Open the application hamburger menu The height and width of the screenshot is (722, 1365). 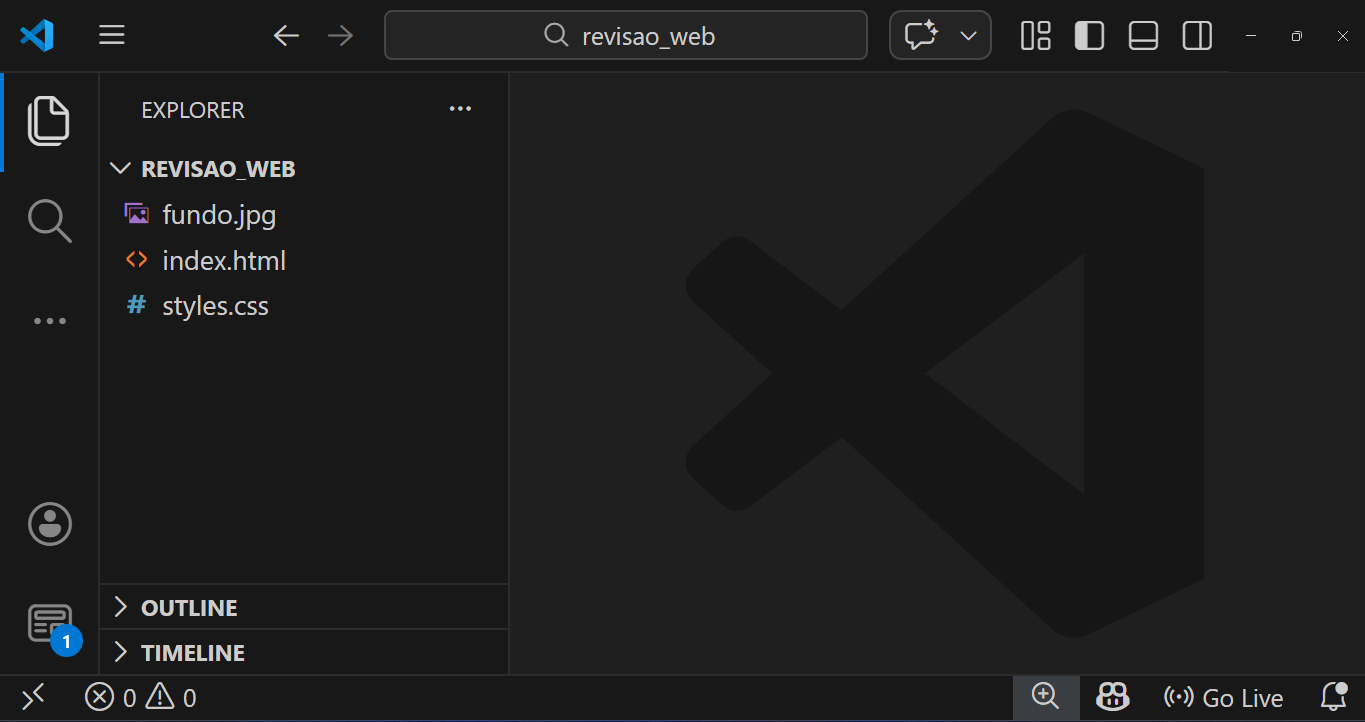point(111,35)
